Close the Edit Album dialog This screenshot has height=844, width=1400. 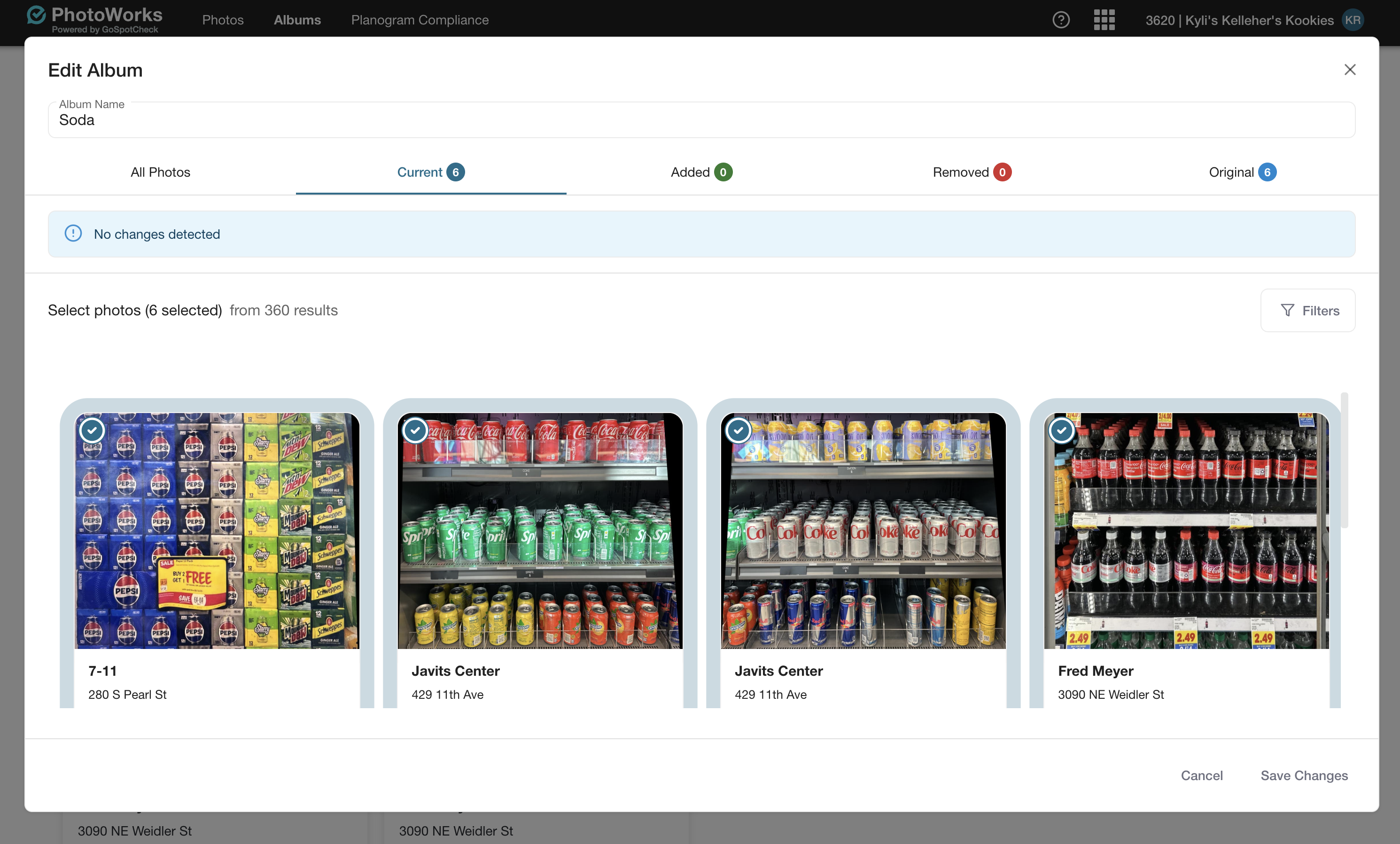1349,70
